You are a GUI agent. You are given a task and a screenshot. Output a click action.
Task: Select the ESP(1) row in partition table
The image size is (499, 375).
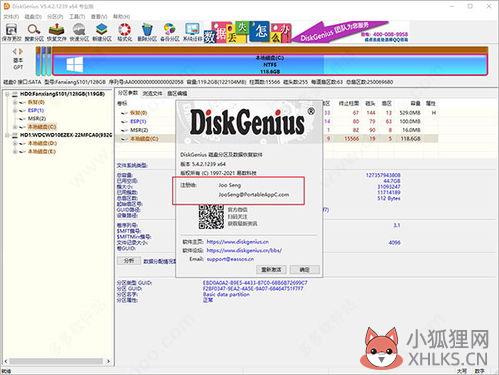277,121
